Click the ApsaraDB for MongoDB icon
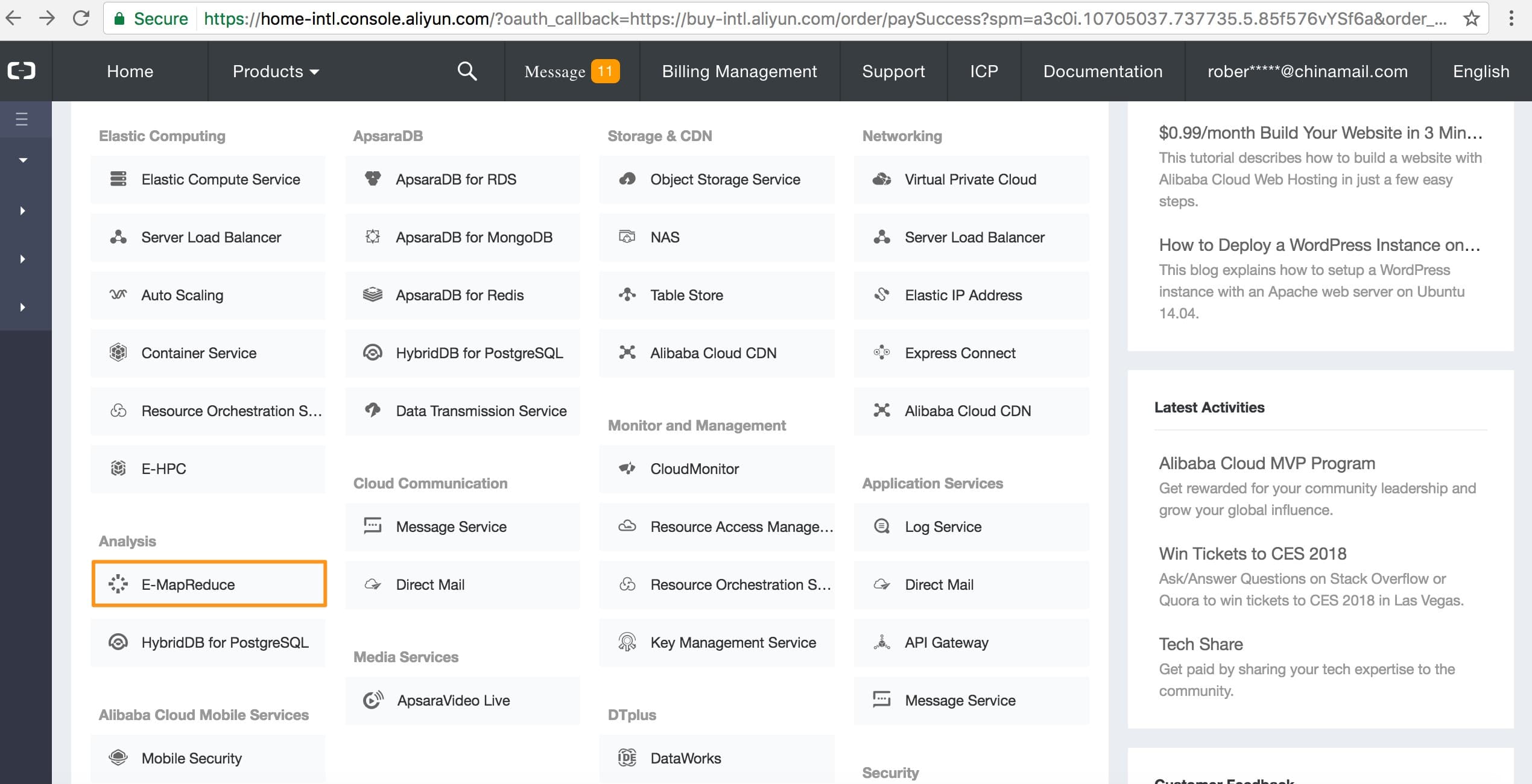This screenshot has height=784, width=1532. 373,236
